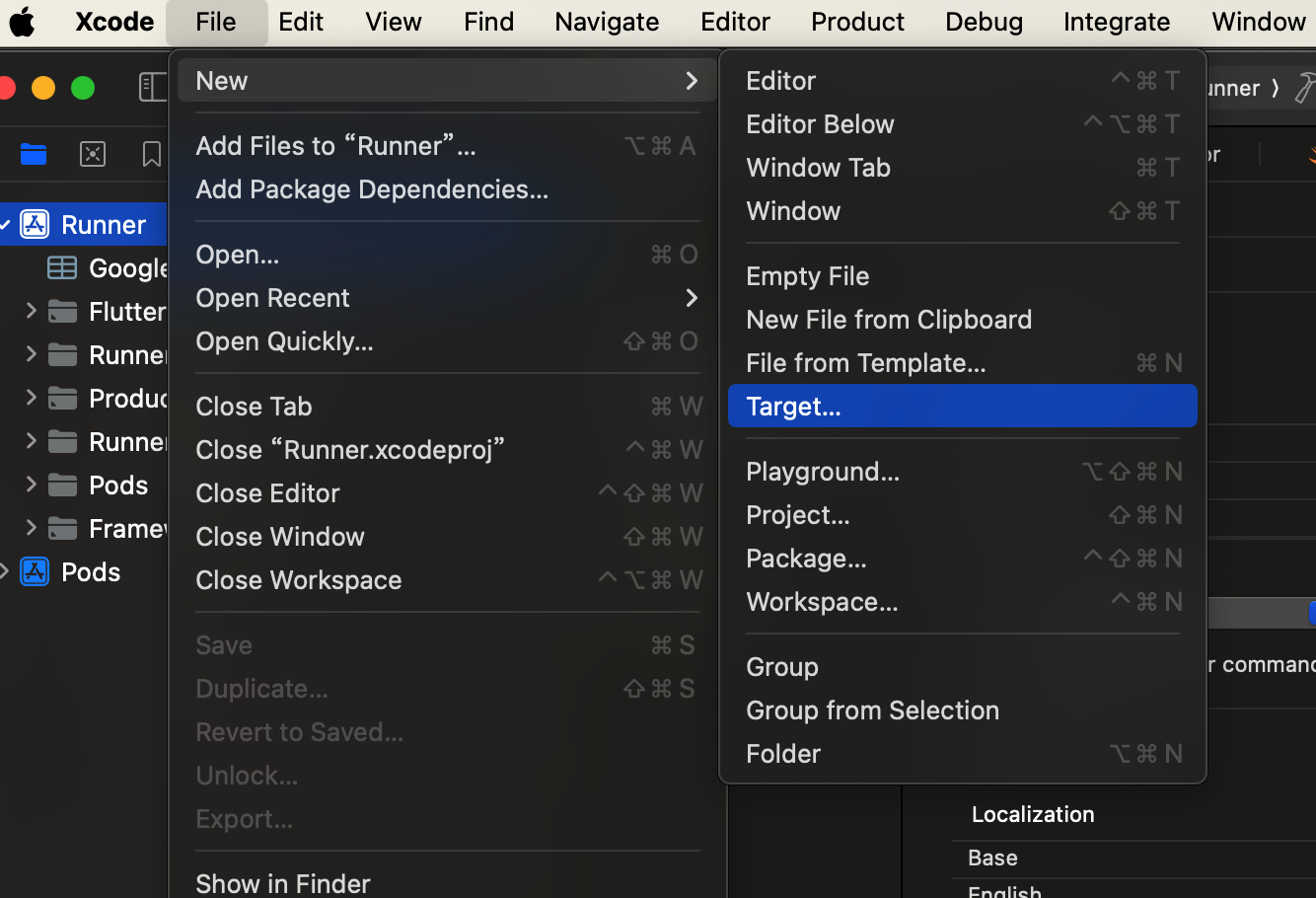Click the Pods group folder icon

click(x=62, y=485)
